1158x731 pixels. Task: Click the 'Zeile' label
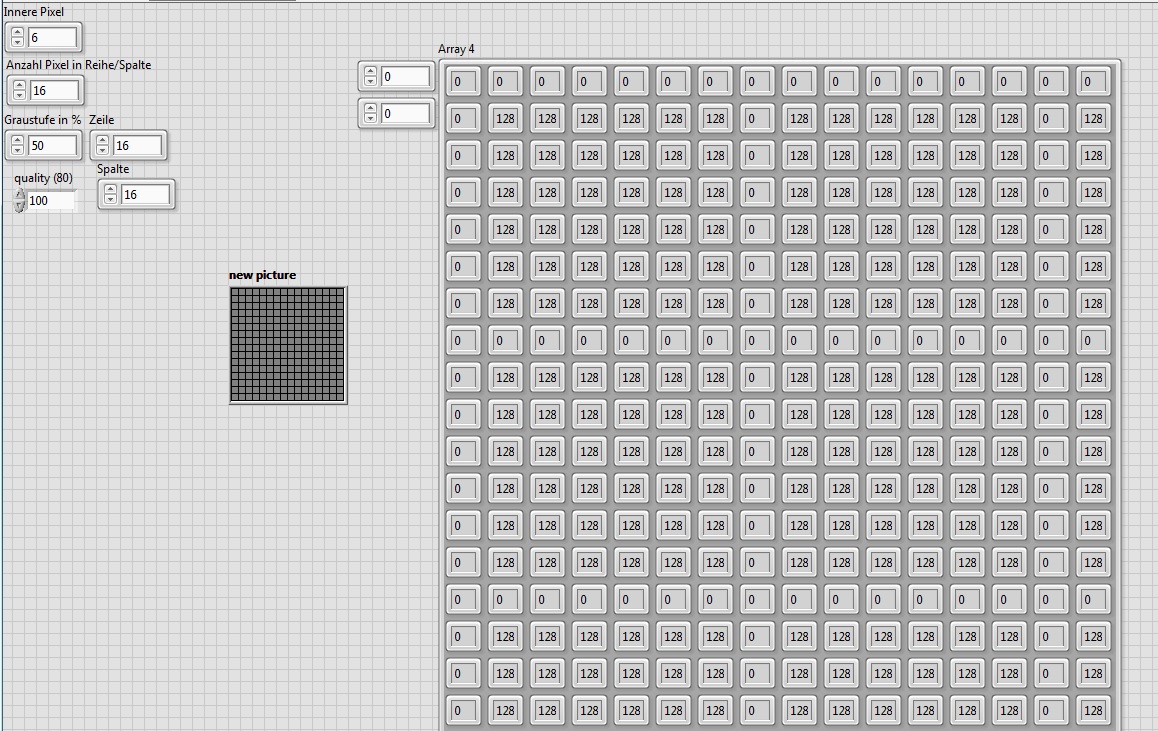pyautogui.click(x=102, y=120)
